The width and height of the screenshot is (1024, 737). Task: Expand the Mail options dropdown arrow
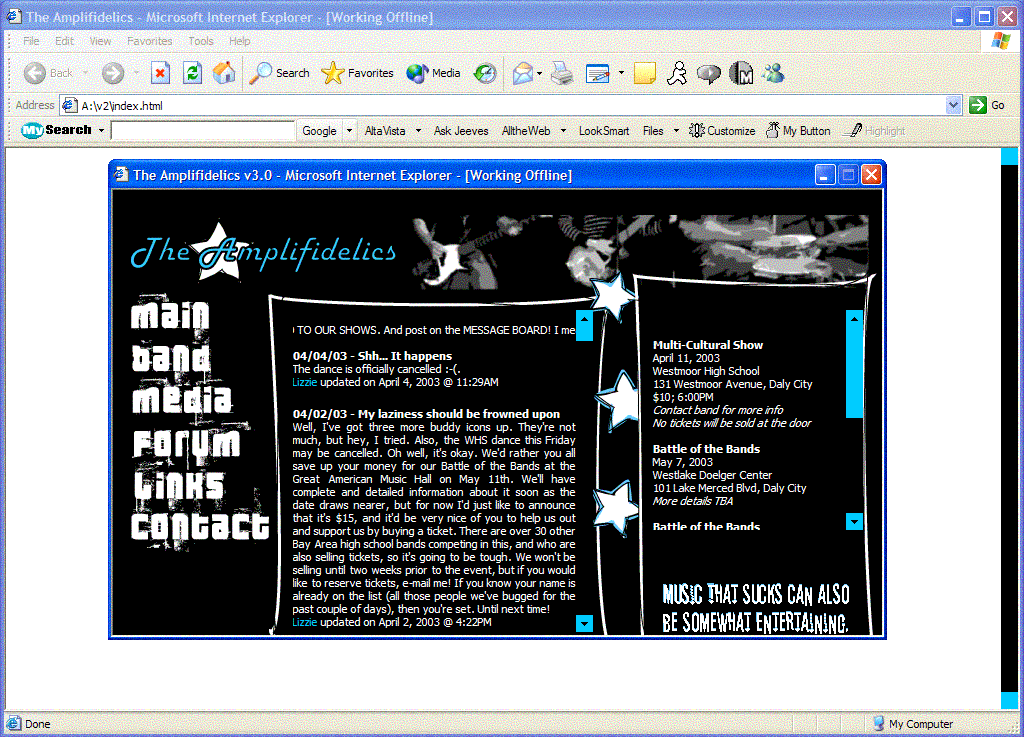point(539,73)
